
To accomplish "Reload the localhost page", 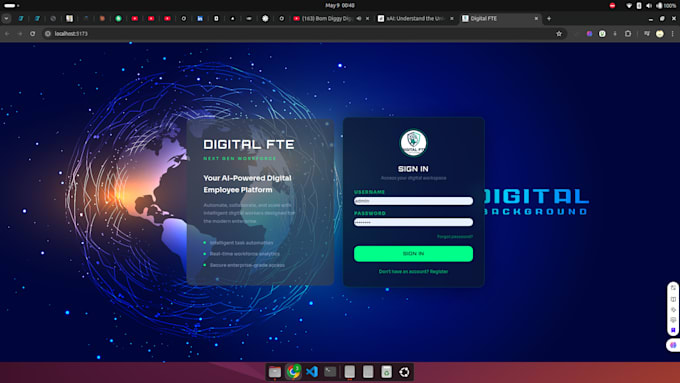I will (x=33, y=33).
